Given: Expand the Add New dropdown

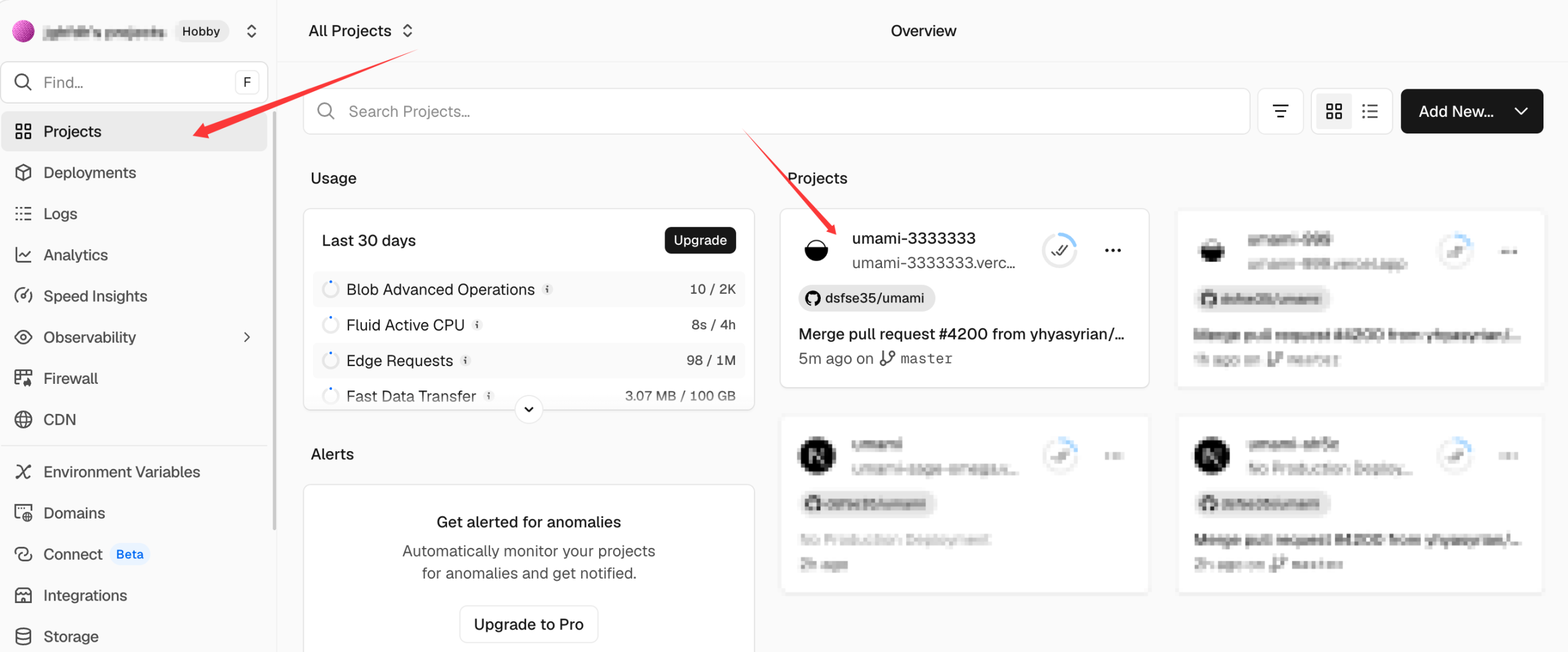Looking at the screenshot, I should tap(1472, 111).
